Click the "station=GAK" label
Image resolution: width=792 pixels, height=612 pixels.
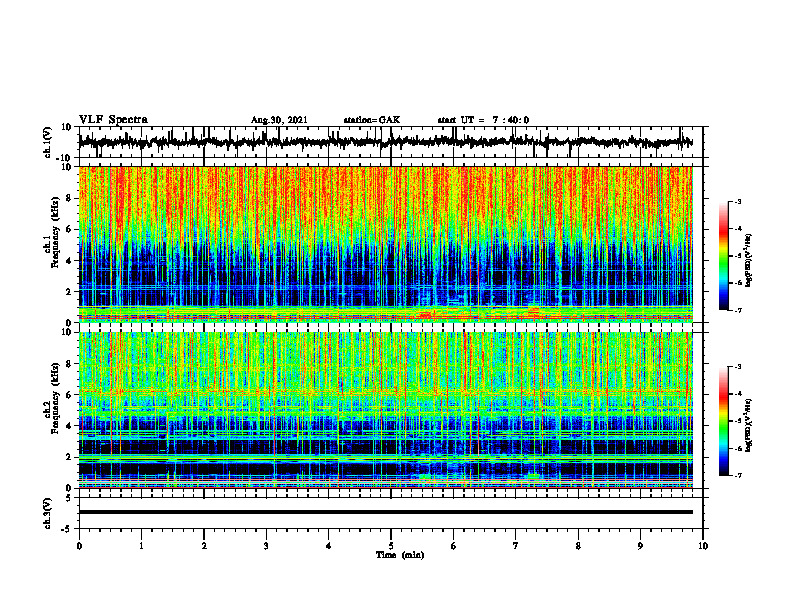click(372, 120)
